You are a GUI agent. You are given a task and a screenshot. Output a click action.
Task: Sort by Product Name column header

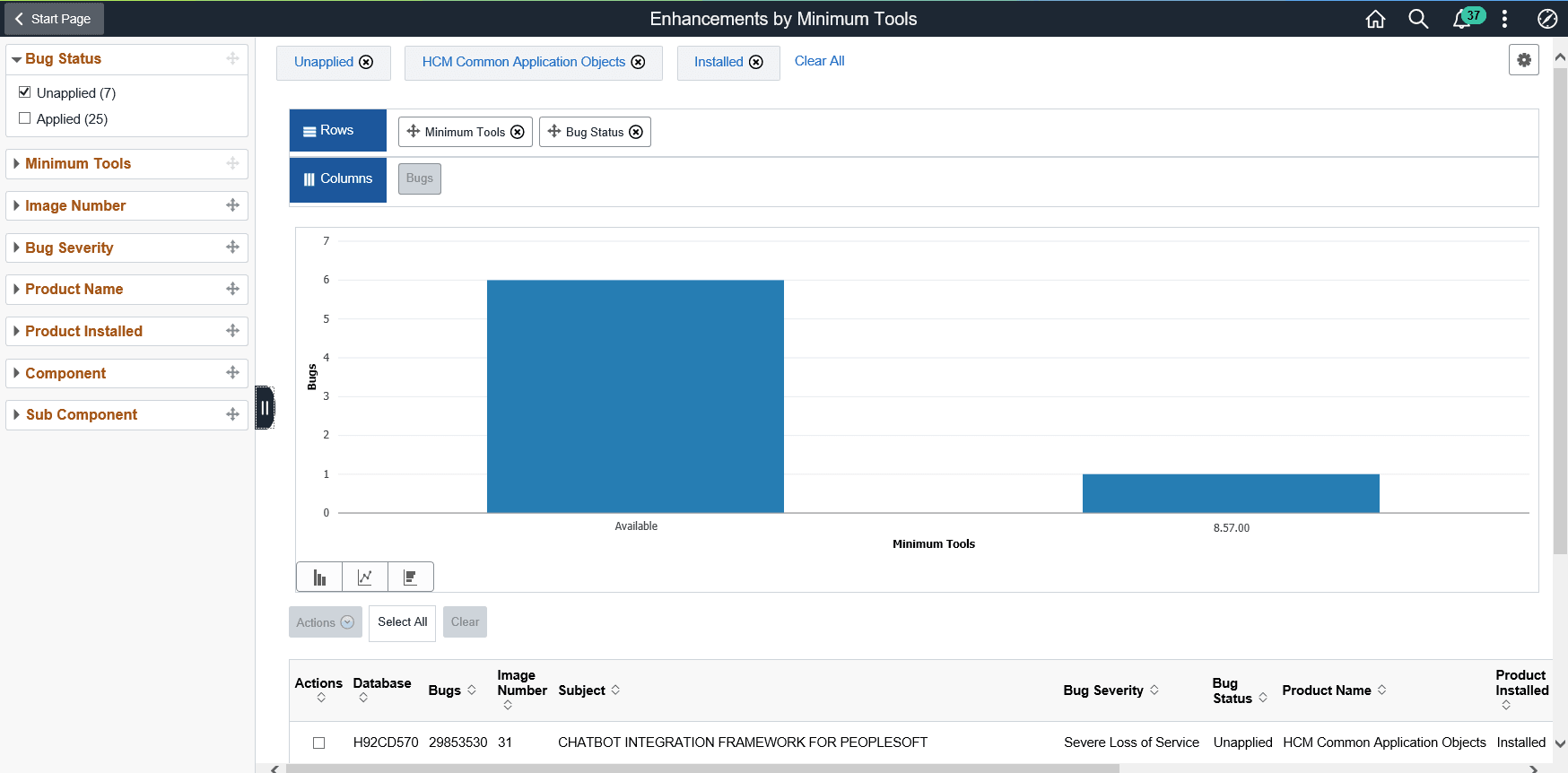[x=1334, y=690]
